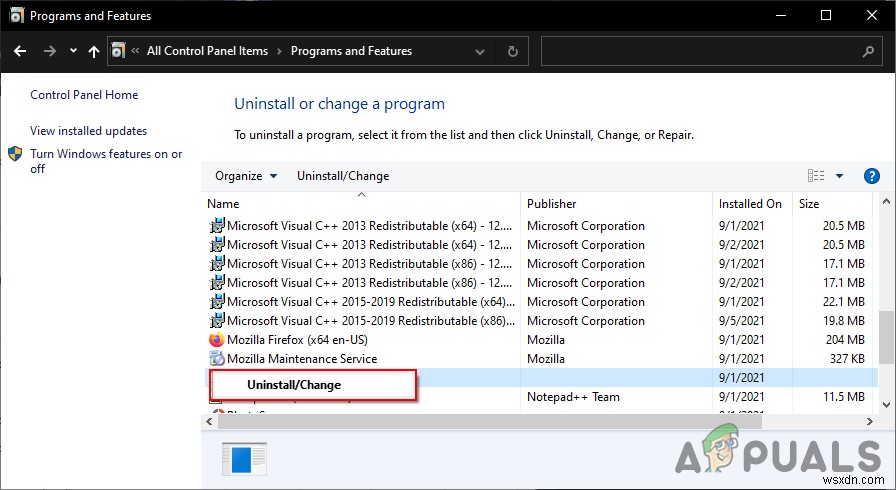Screen dimensions: 896x490
Task: Open the Recent locations dropdown
Action: coord(73,51)
